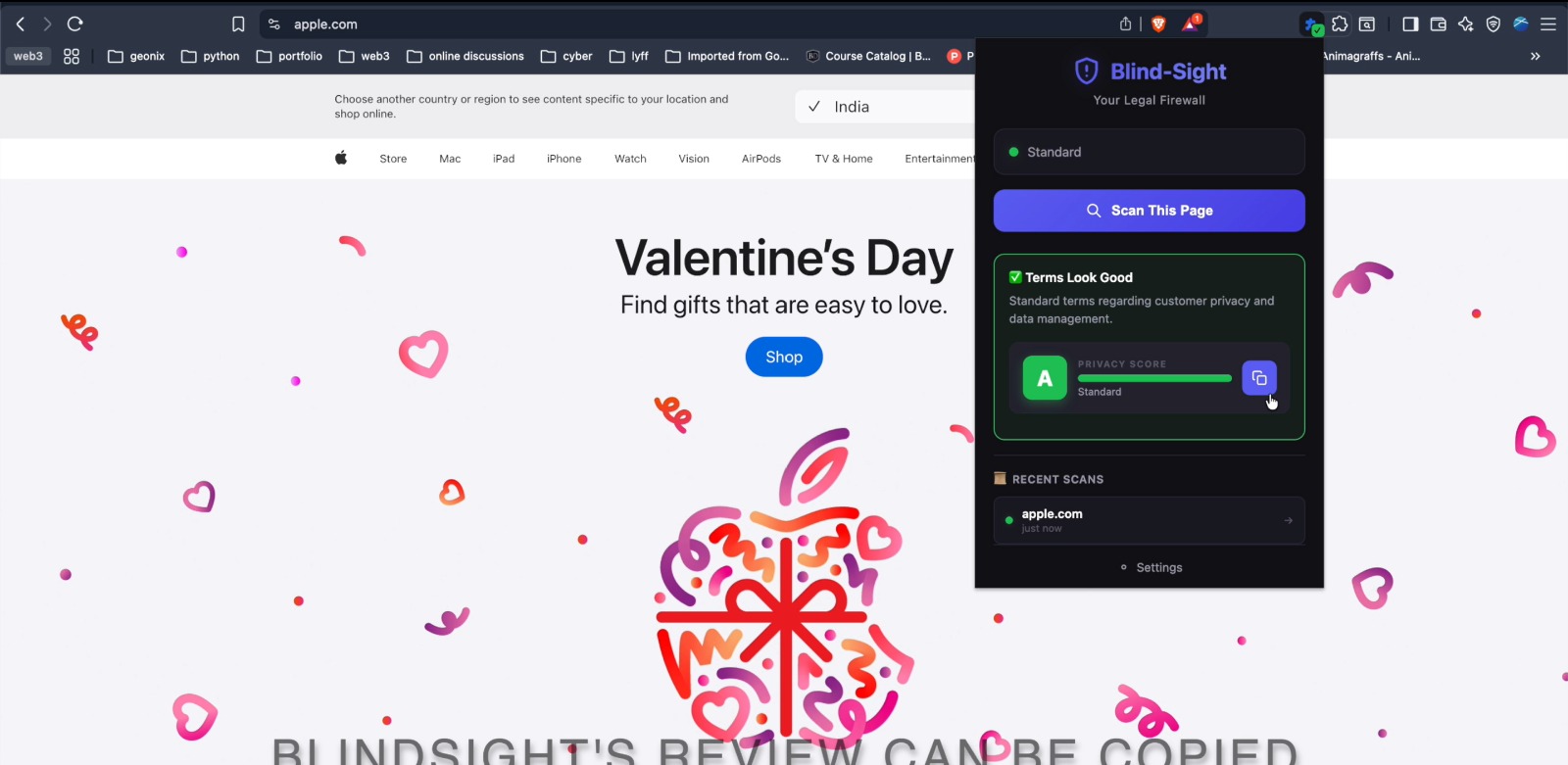Click the Scan This Page button
The width and height of the screenshot is (1568, 765).
(1150, 211)
